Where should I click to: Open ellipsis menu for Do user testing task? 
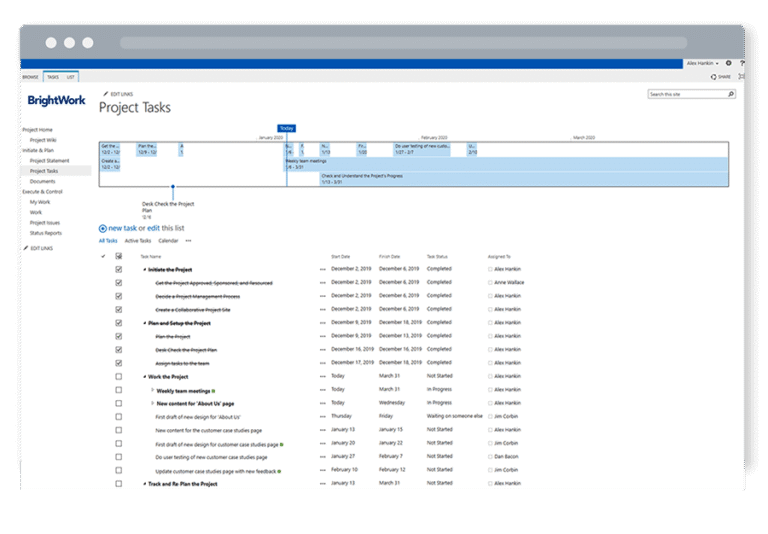(x=322, y=457)
